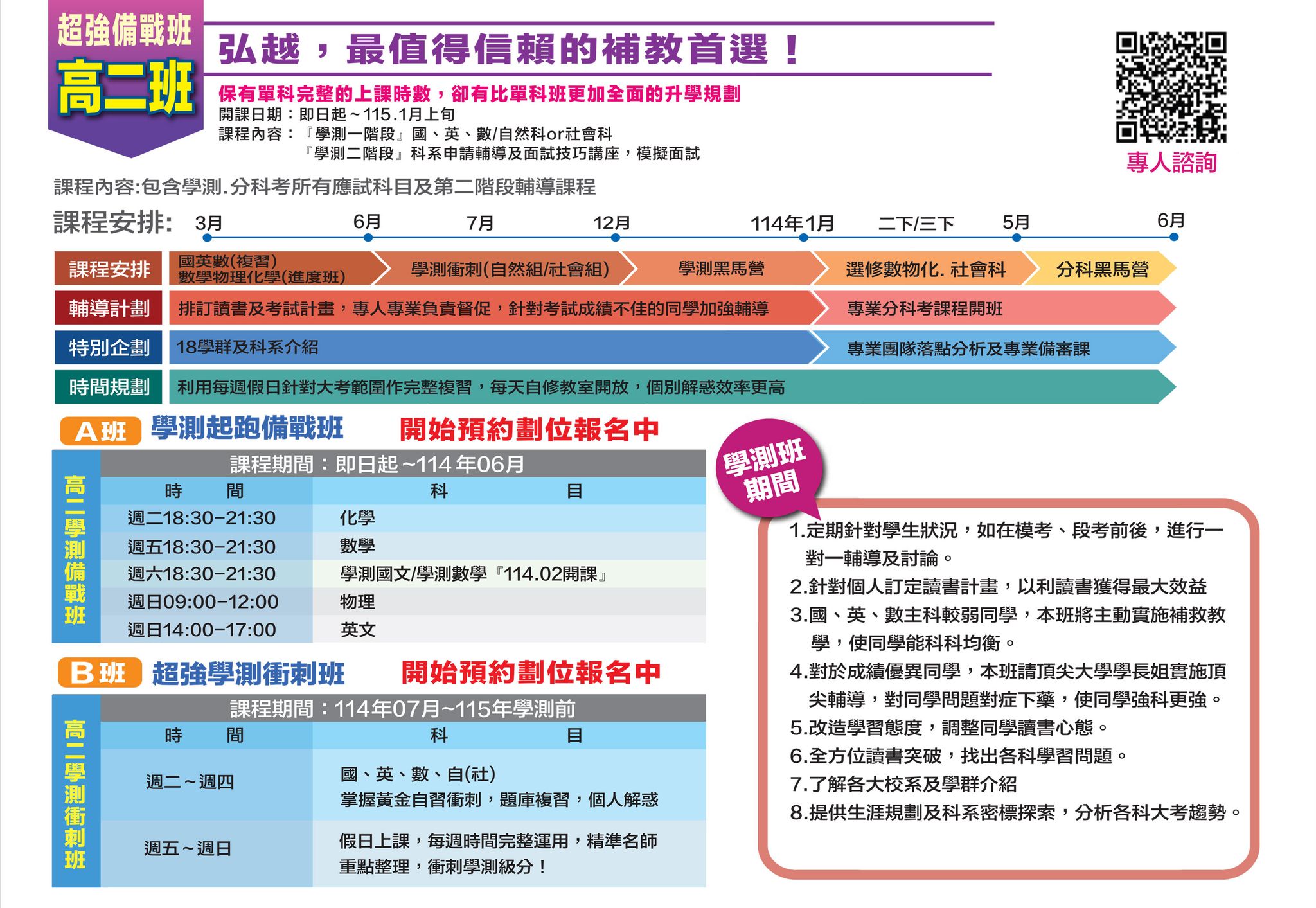Screen dimensions: 1316x908
Task: Click item 2.針對個人訂定讀書計畫
Action: (999, 586)
